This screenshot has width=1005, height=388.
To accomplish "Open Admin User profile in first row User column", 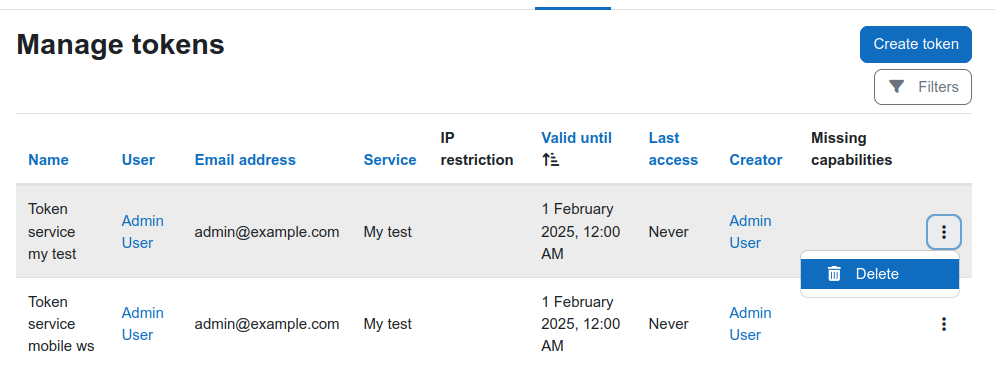I will [142, 232].
